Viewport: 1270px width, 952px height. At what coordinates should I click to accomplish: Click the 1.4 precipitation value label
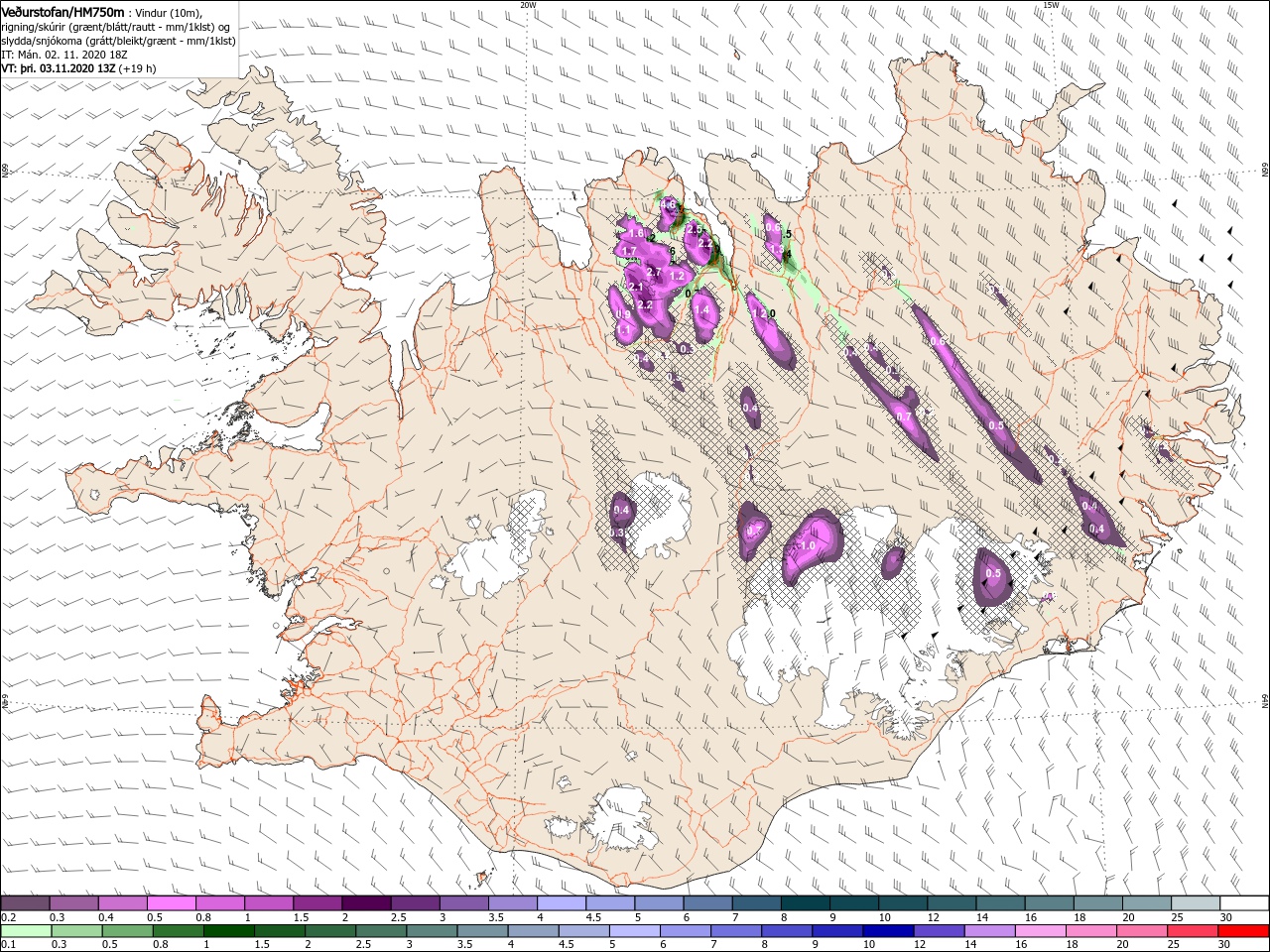coord(701,310)
